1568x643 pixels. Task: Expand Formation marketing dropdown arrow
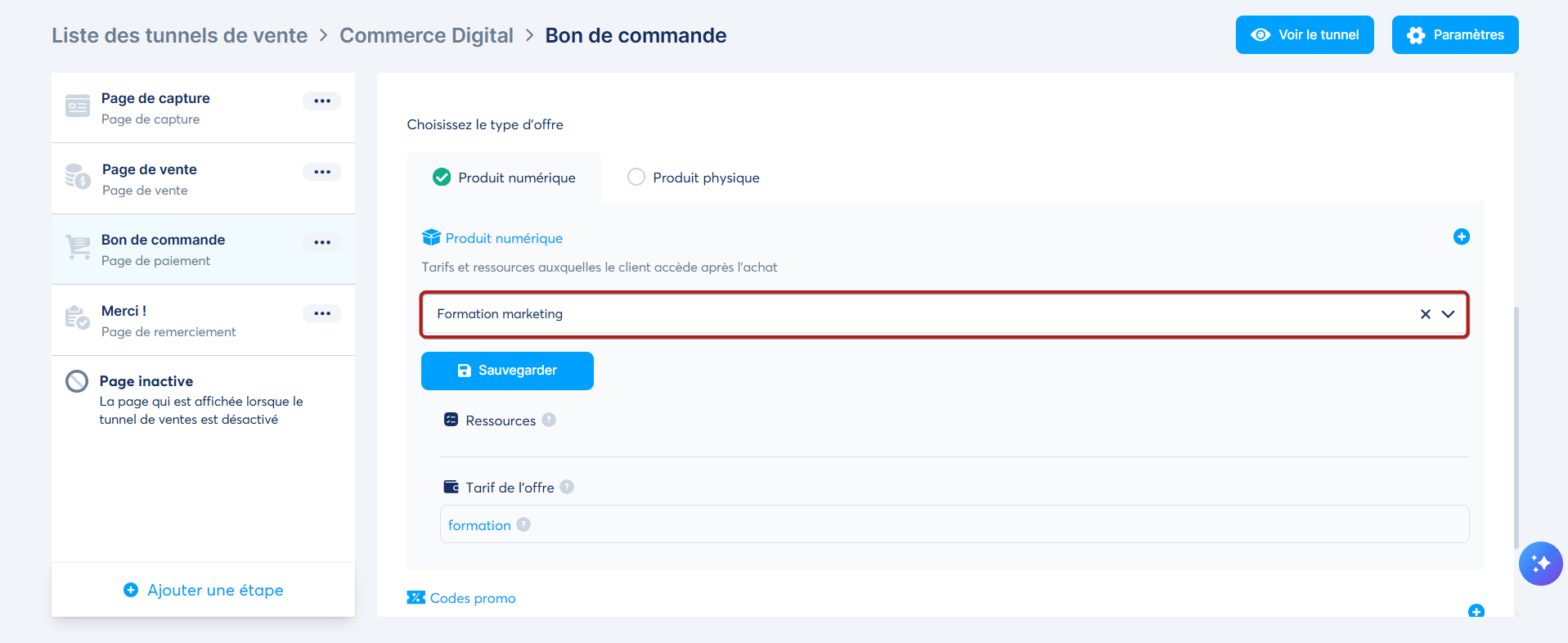(1448, 314)
